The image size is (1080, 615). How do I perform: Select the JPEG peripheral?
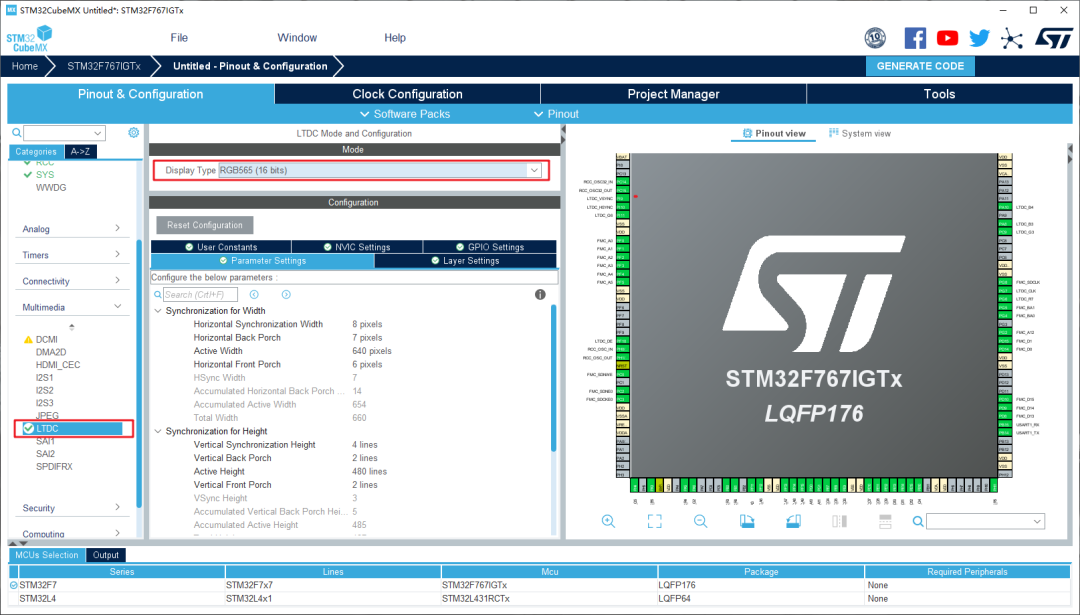pos(47,416)
